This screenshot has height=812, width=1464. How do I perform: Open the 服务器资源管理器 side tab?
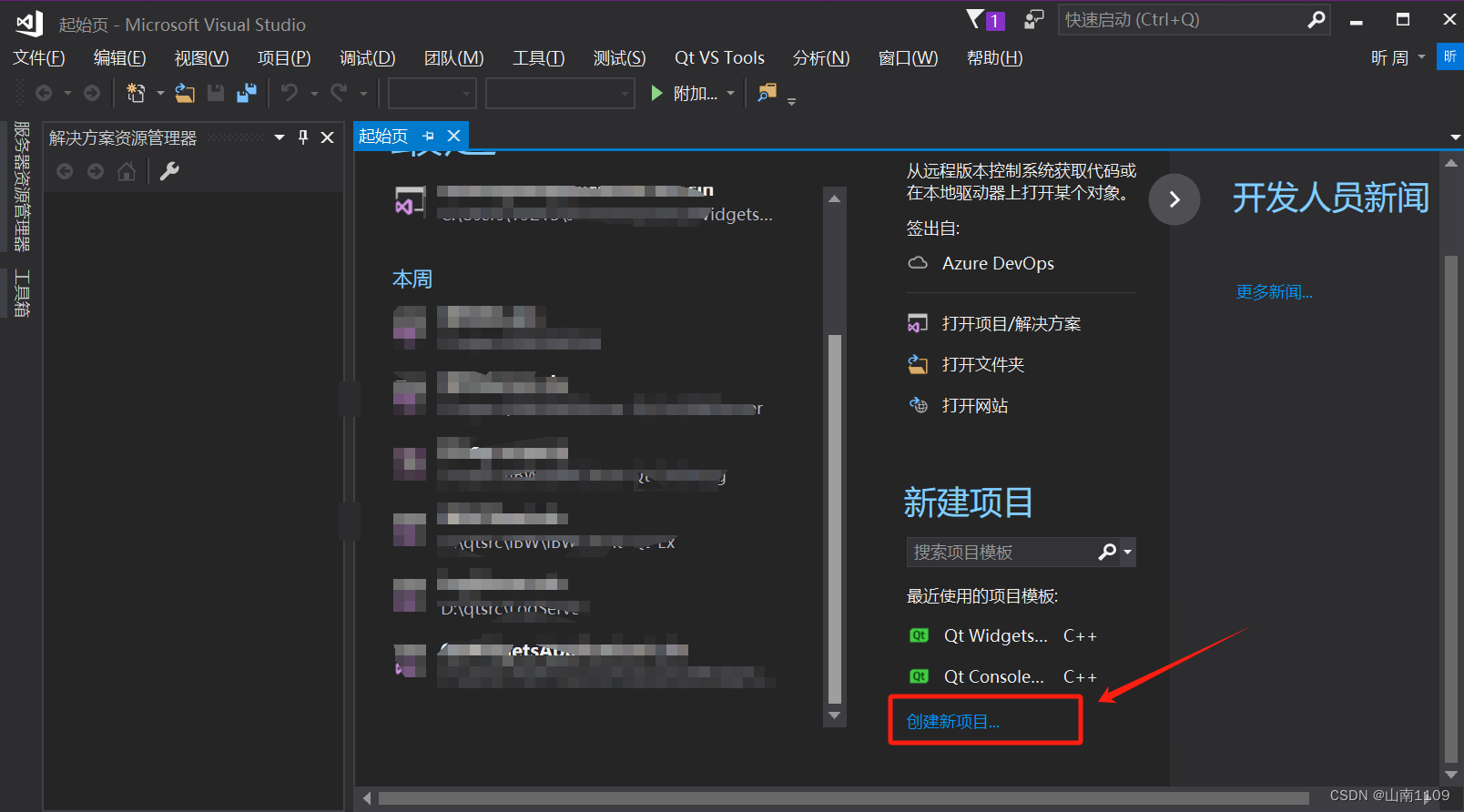pyautogui.click(x=22, y=187)
